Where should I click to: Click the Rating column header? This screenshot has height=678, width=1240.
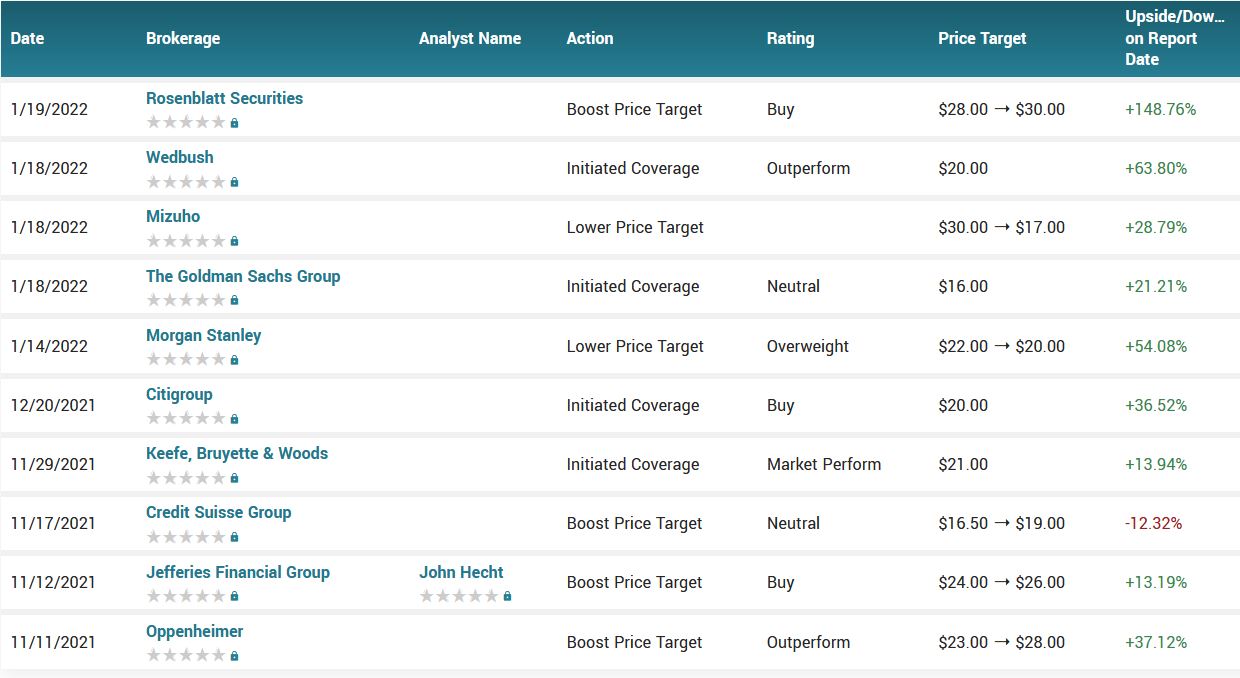pyautogui.click(x=790, y=38)
